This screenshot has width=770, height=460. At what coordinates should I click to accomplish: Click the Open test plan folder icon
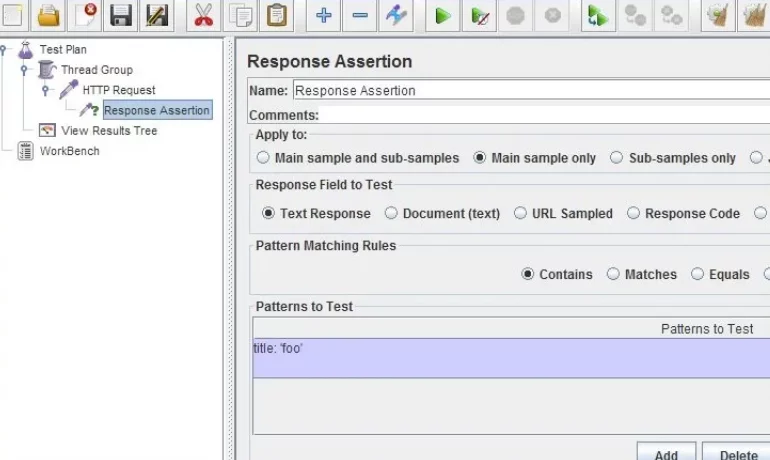coord(48,15)
